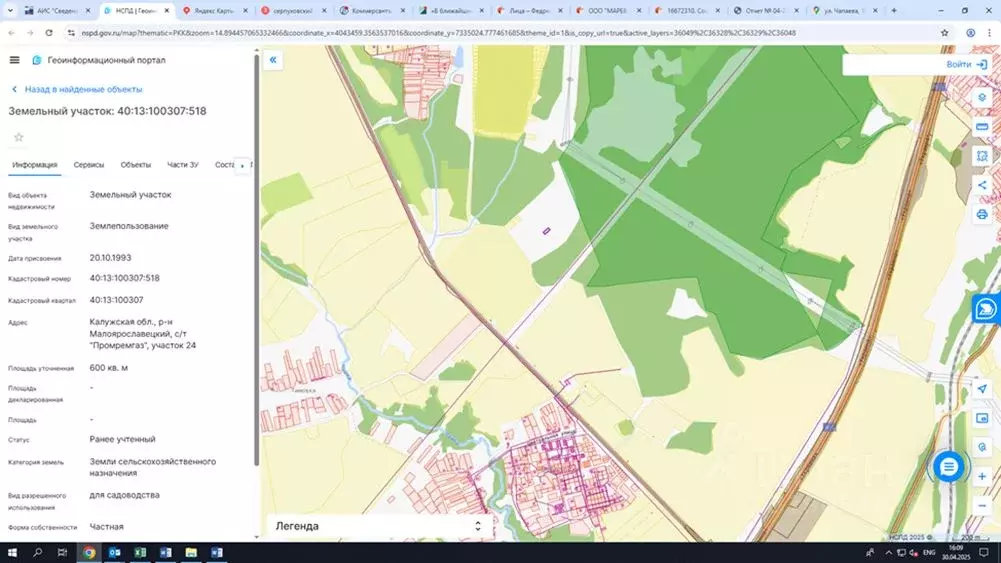Open the map screenshot tool
This screenshot has width=1001, height=563.
[x=982, y=418]
